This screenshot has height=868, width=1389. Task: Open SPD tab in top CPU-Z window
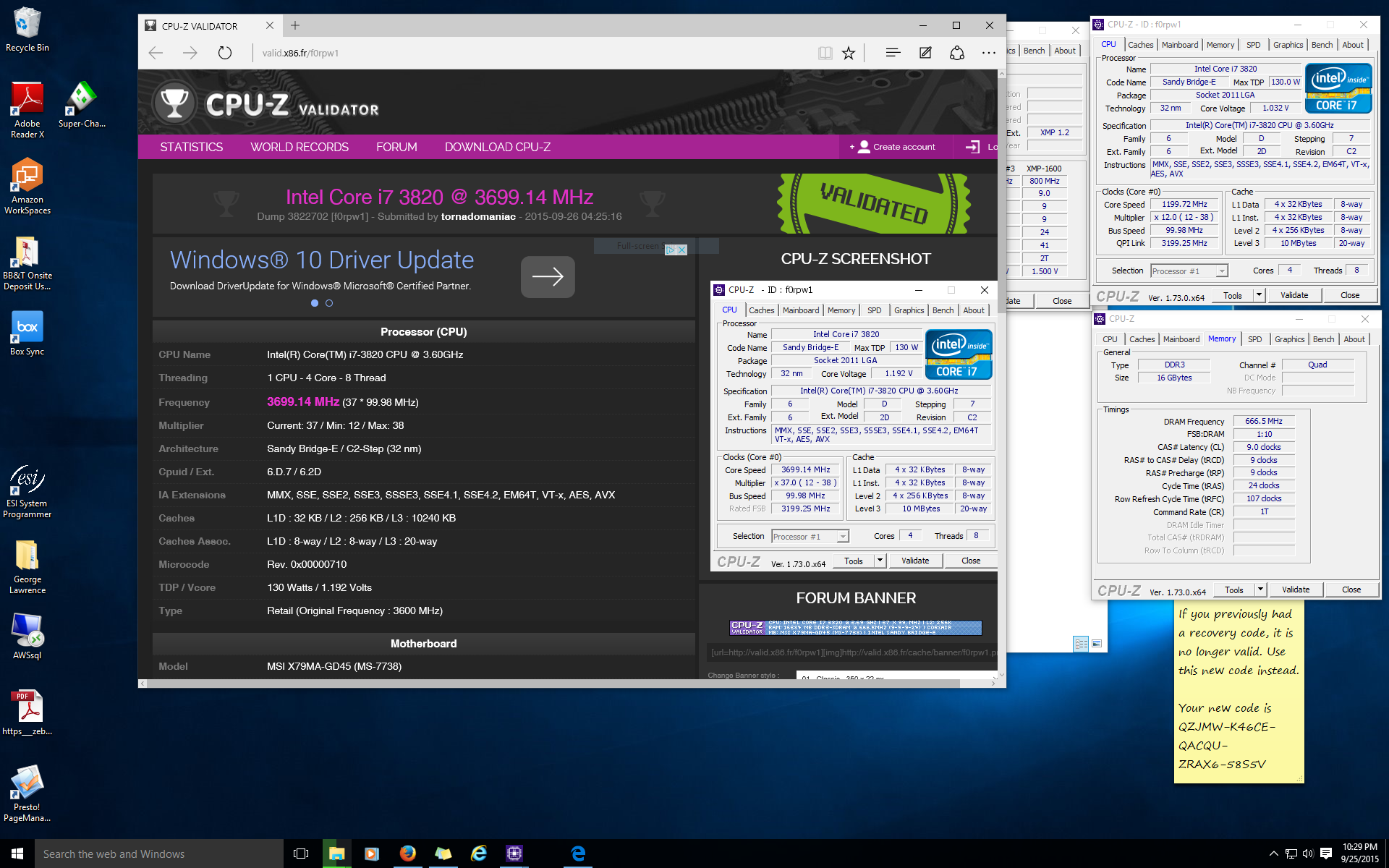(1253, 45)
